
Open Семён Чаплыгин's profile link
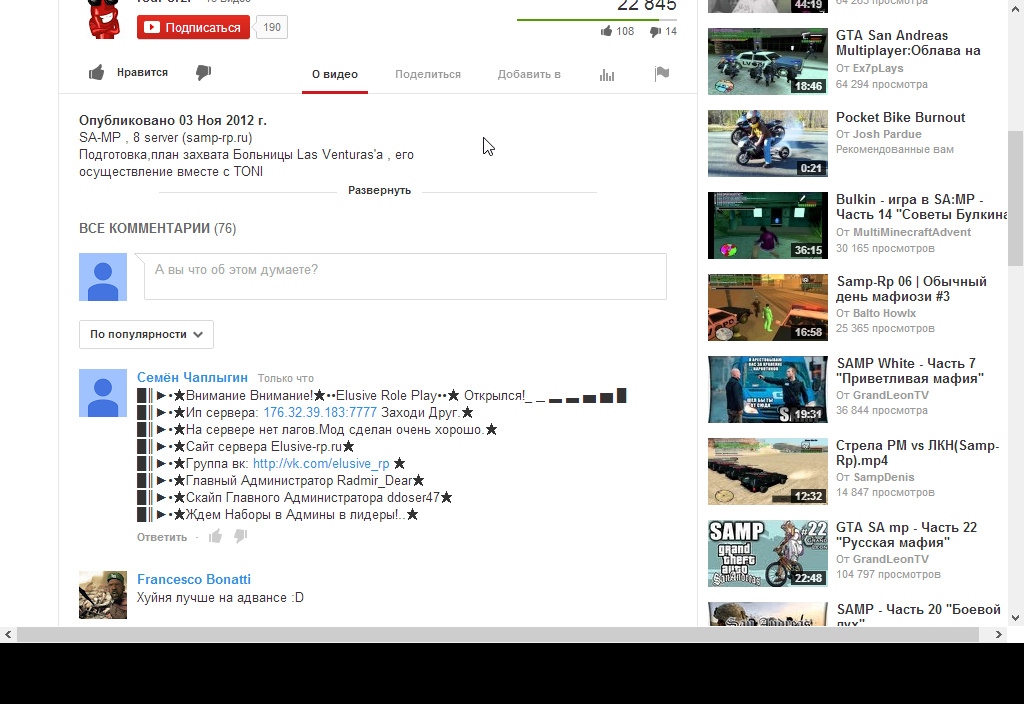(x=193, y=377)
